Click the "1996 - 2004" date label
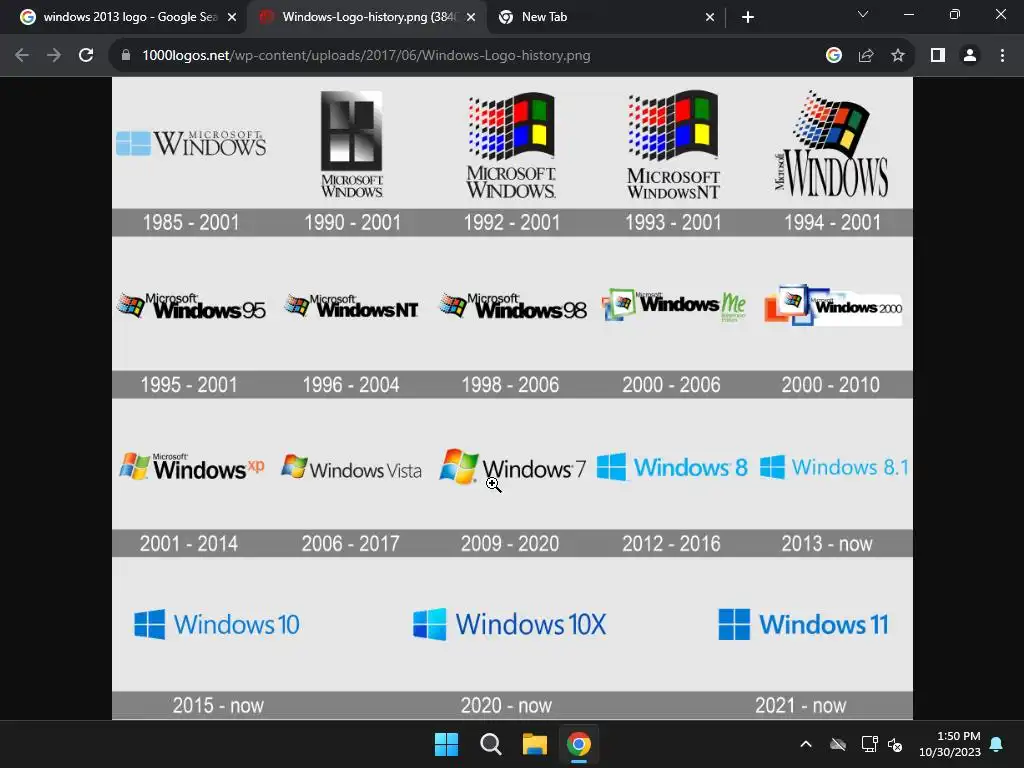Image resolution: width=1024 pixels, height=768 pixels. click(x=351, y=385)
